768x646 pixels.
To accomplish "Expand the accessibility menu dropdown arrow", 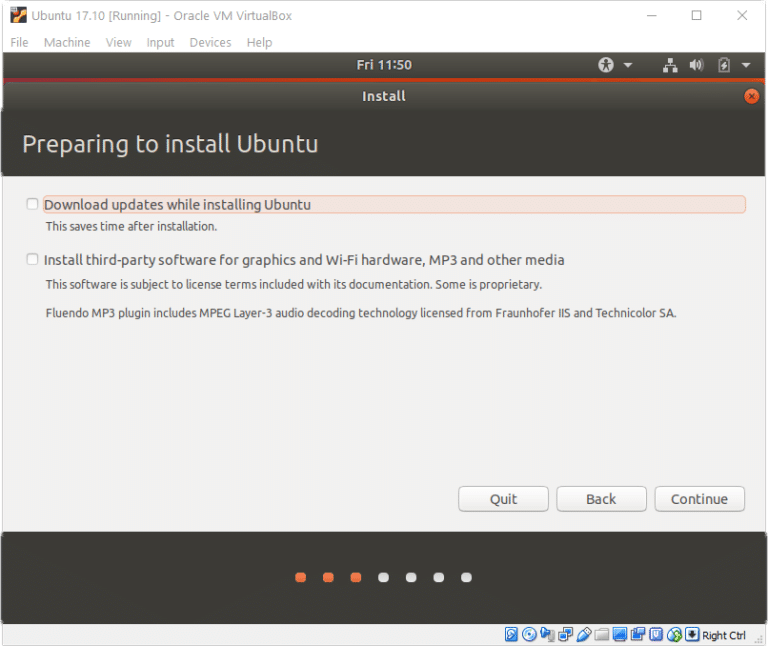I will point(628,65).
